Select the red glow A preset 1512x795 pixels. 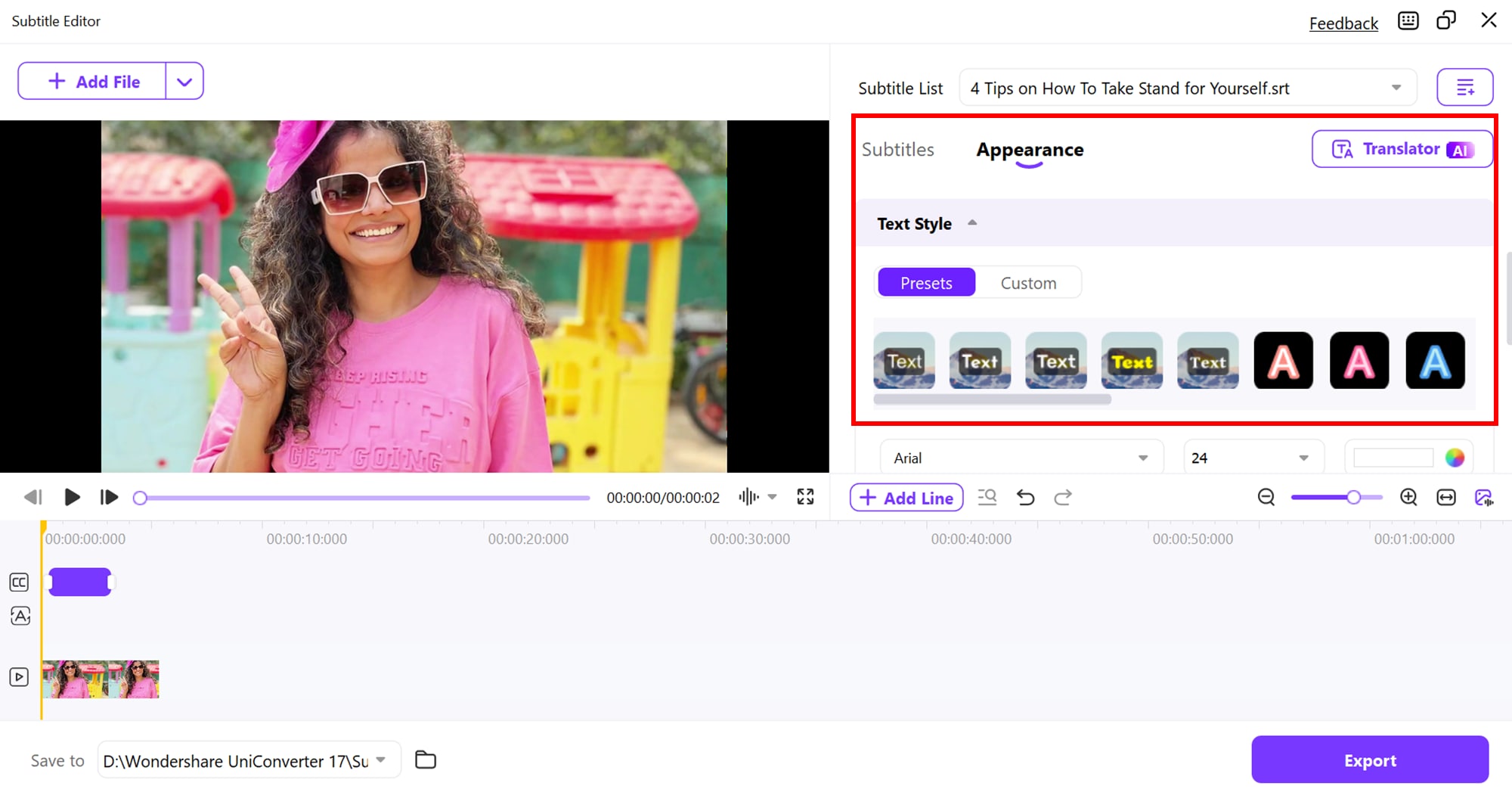pos(1284,361)
